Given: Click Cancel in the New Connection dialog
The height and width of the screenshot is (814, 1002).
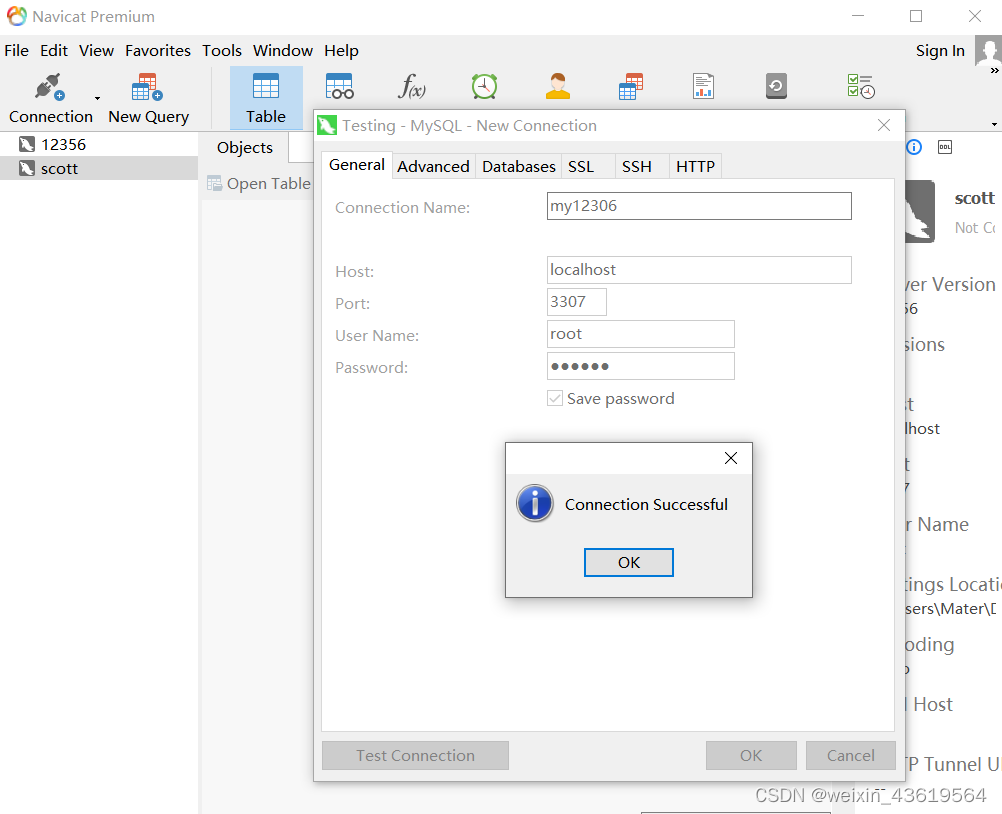Looking at the screenshot, I should click(851, 755).
